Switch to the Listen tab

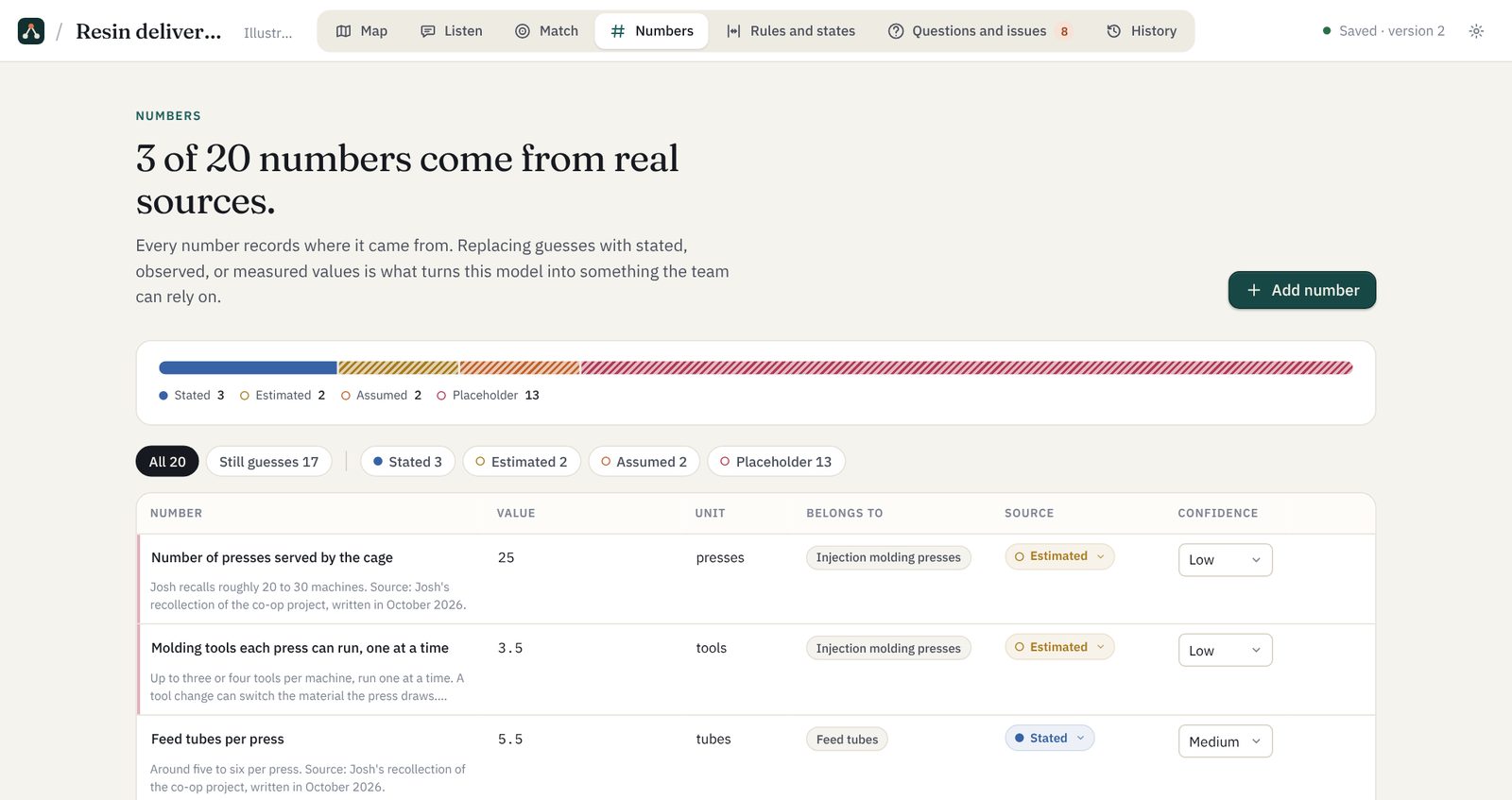452,31
